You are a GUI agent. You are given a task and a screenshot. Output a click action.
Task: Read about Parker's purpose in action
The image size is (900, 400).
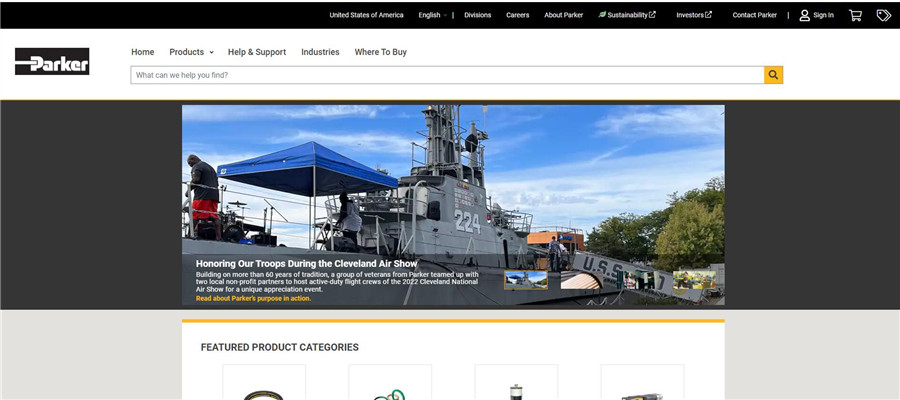coord(253,298)
